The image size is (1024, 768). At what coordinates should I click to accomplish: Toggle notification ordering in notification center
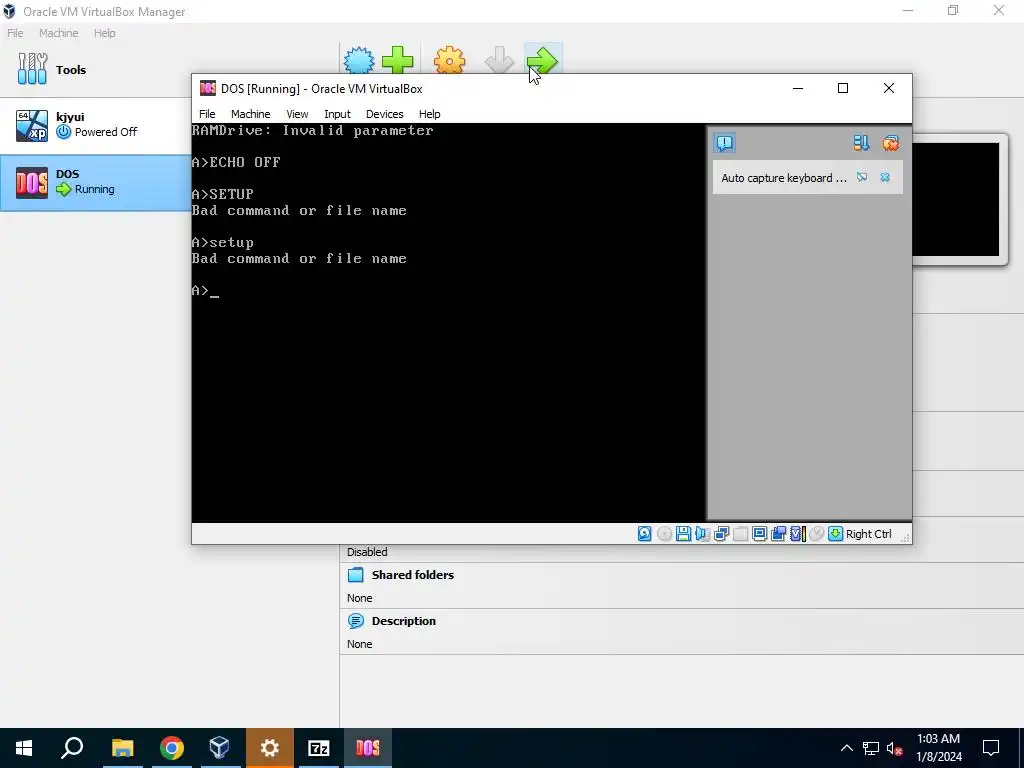point(861,143)
